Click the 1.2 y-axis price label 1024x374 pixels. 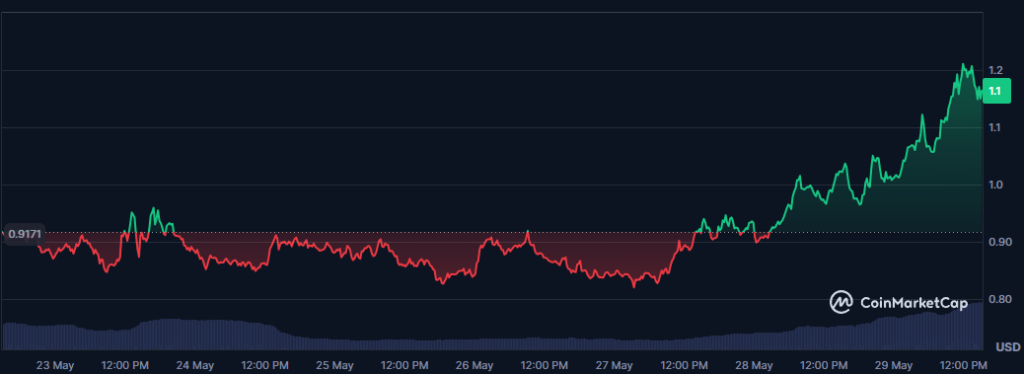[x=996, y=70]
